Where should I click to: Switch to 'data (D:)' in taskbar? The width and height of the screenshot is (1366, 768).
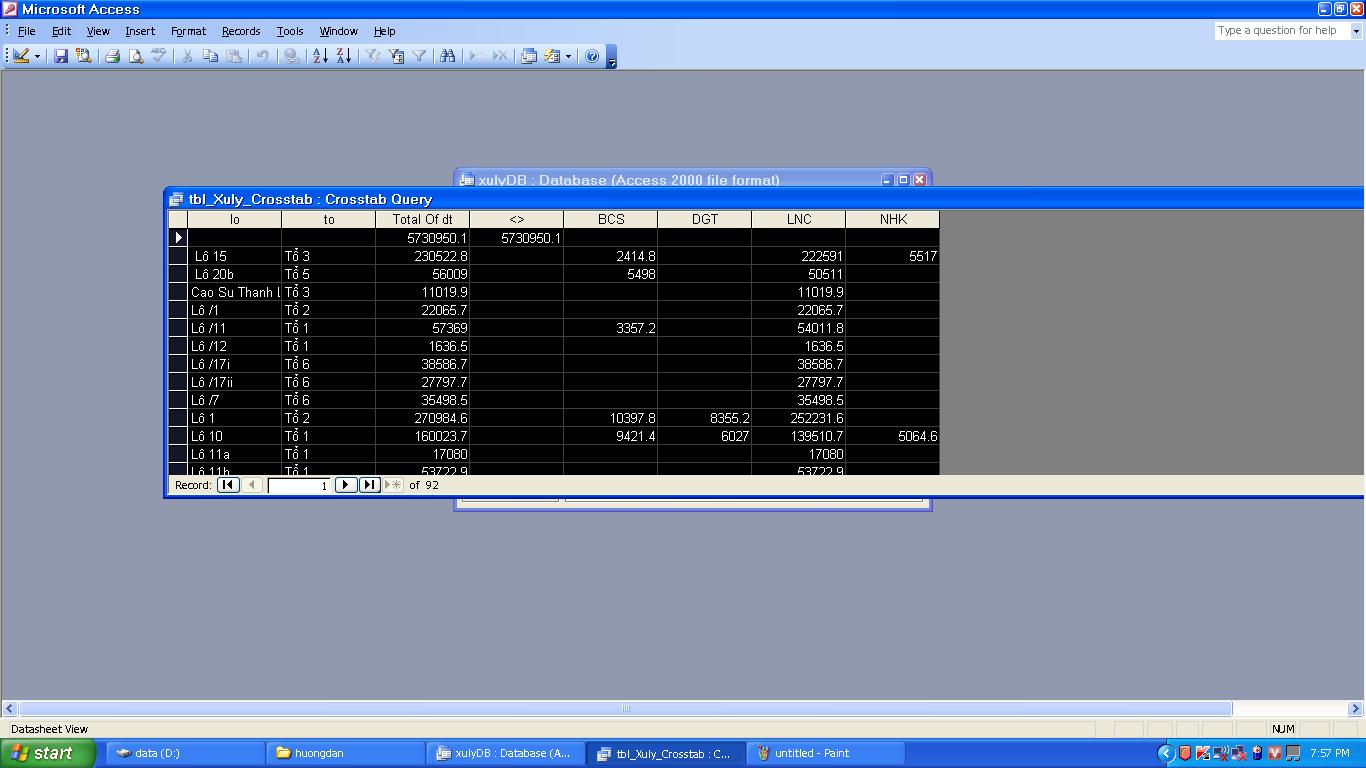[x=184, y=753]
